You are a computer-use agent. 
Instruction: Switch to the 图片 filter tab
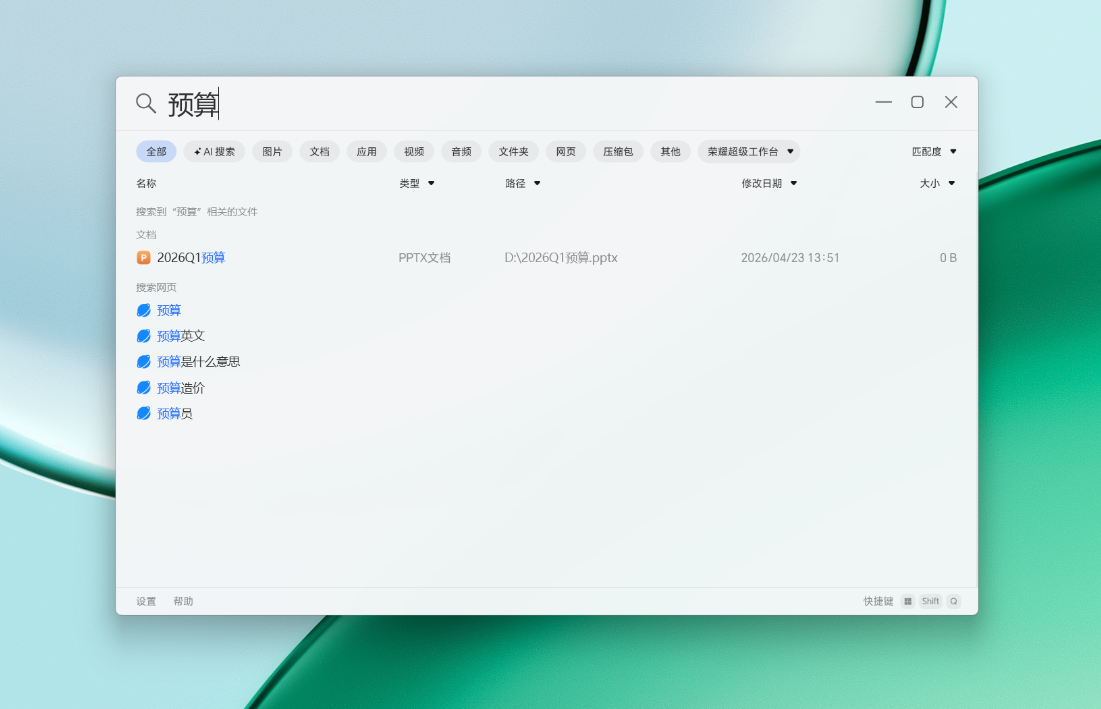(x=272, y=152)
